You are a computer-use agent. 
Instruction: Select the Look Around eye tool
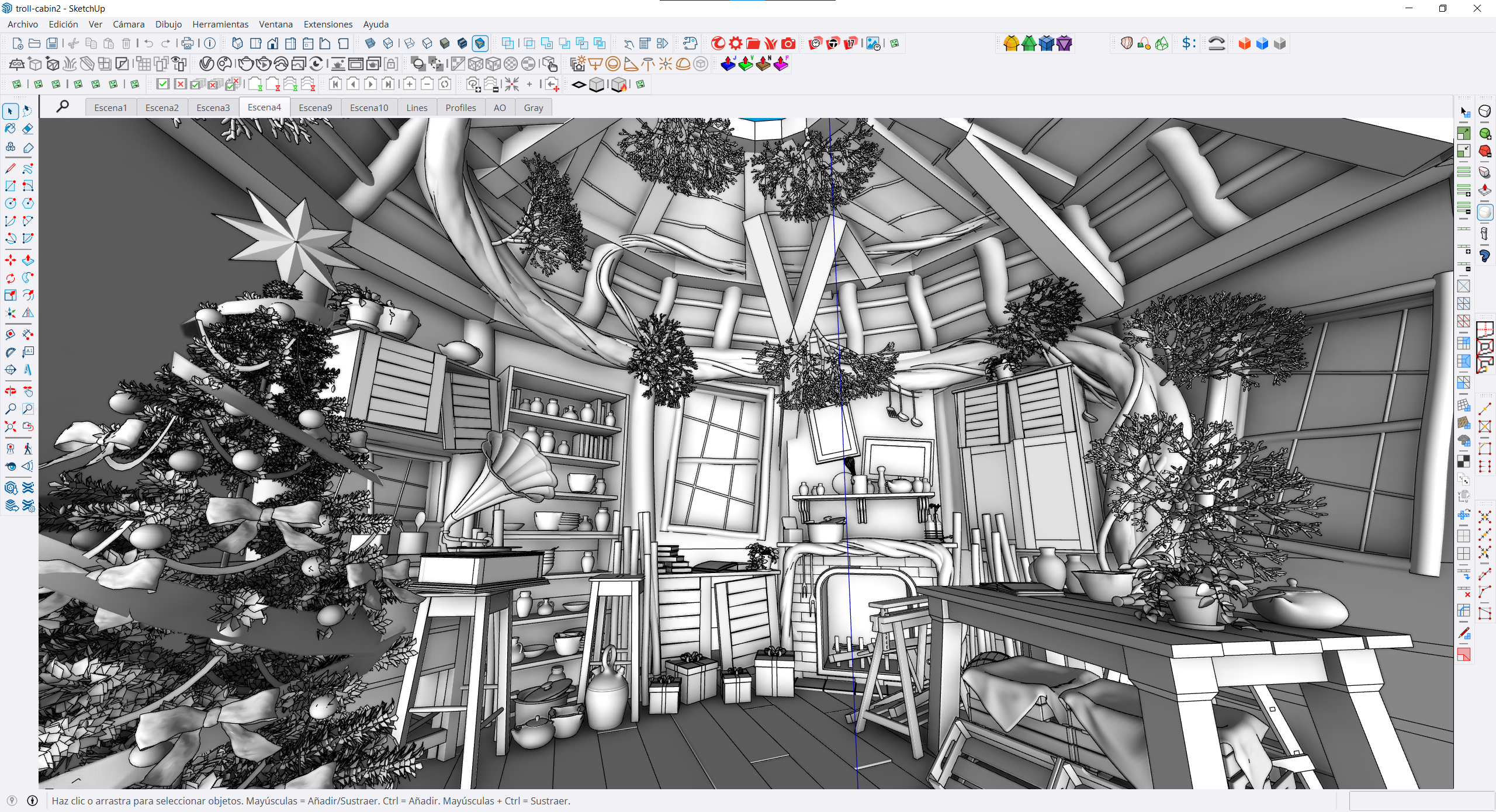pyautogui.click(x=11, y=466)
